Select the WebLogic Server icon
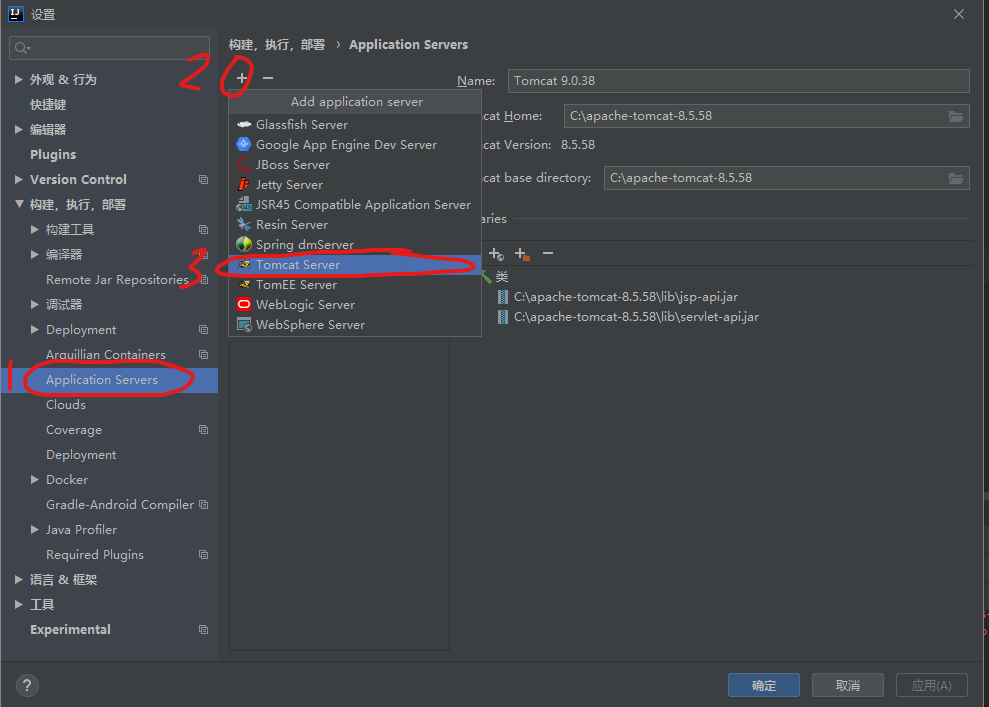The width and height of the screenshot is (989, 707). coord(244,305)
